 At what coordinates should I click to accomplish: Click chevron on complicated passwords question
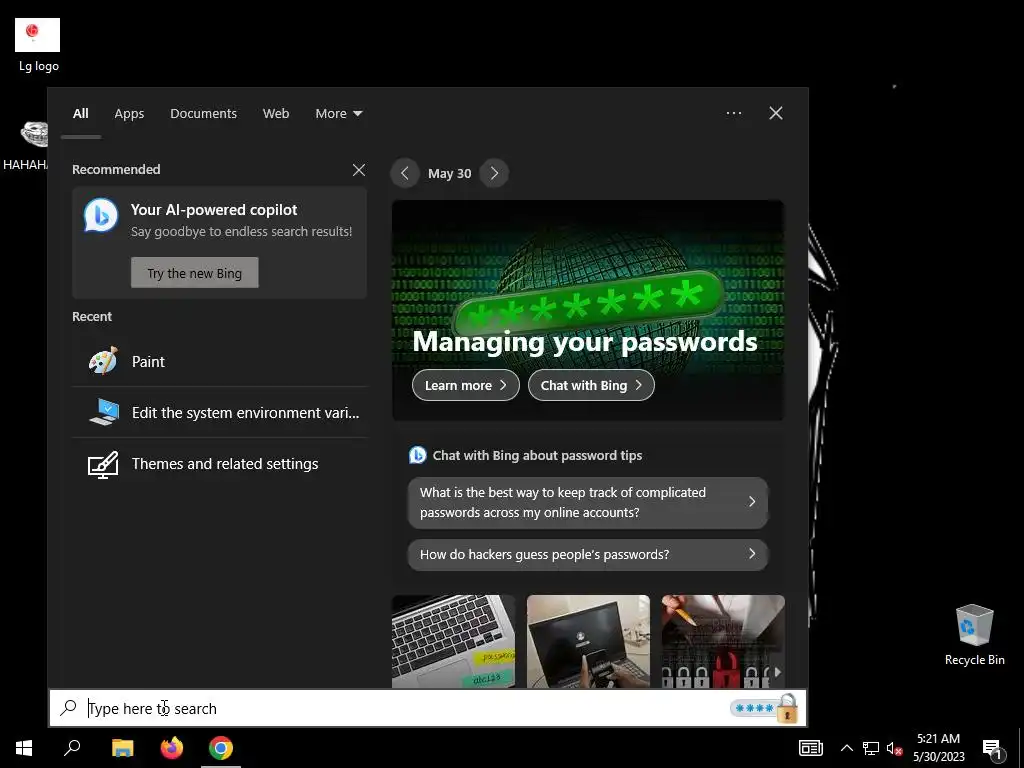[752, 502]
